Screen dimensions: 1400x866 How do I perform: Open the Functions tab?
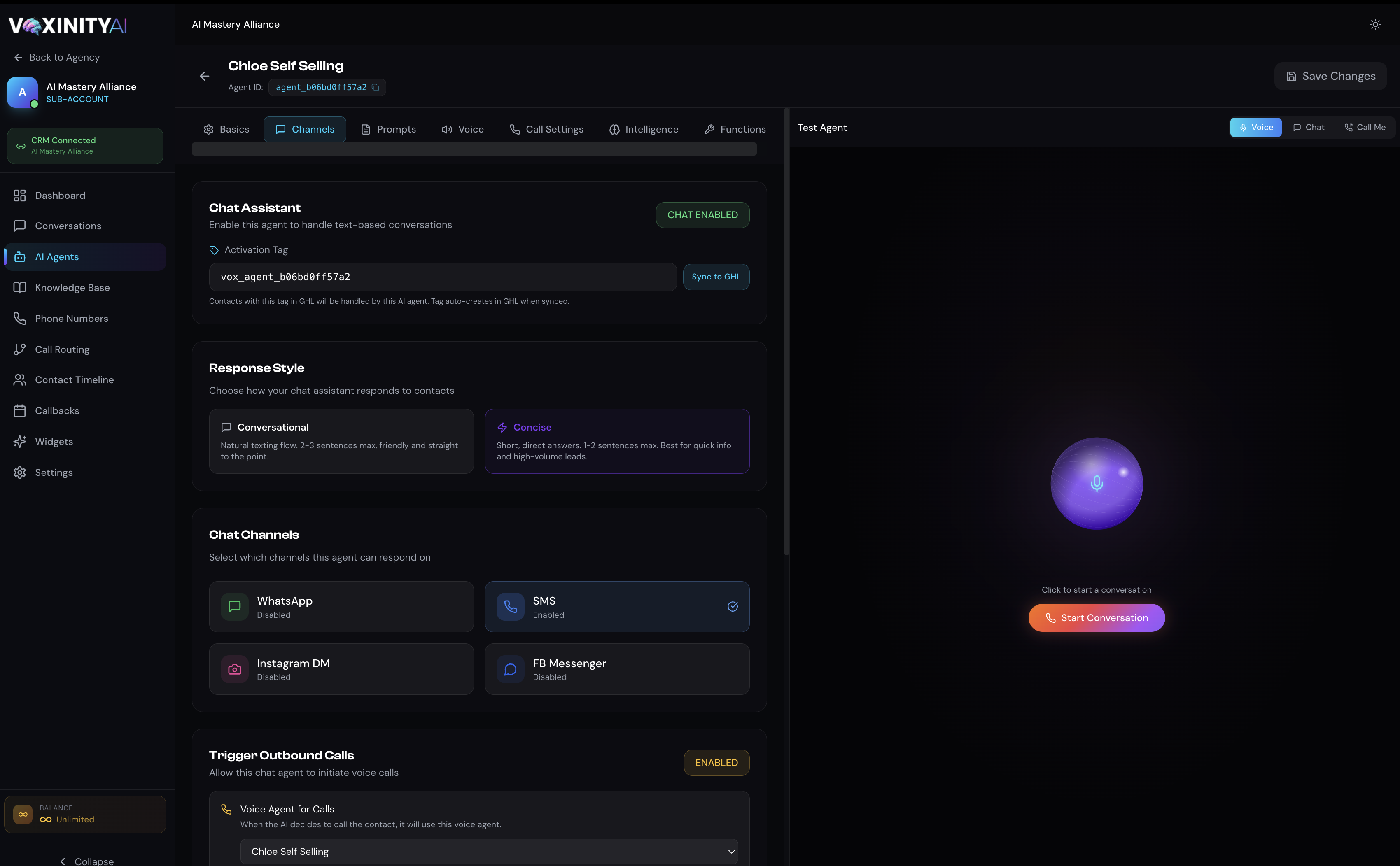click(x=735, y=129)
